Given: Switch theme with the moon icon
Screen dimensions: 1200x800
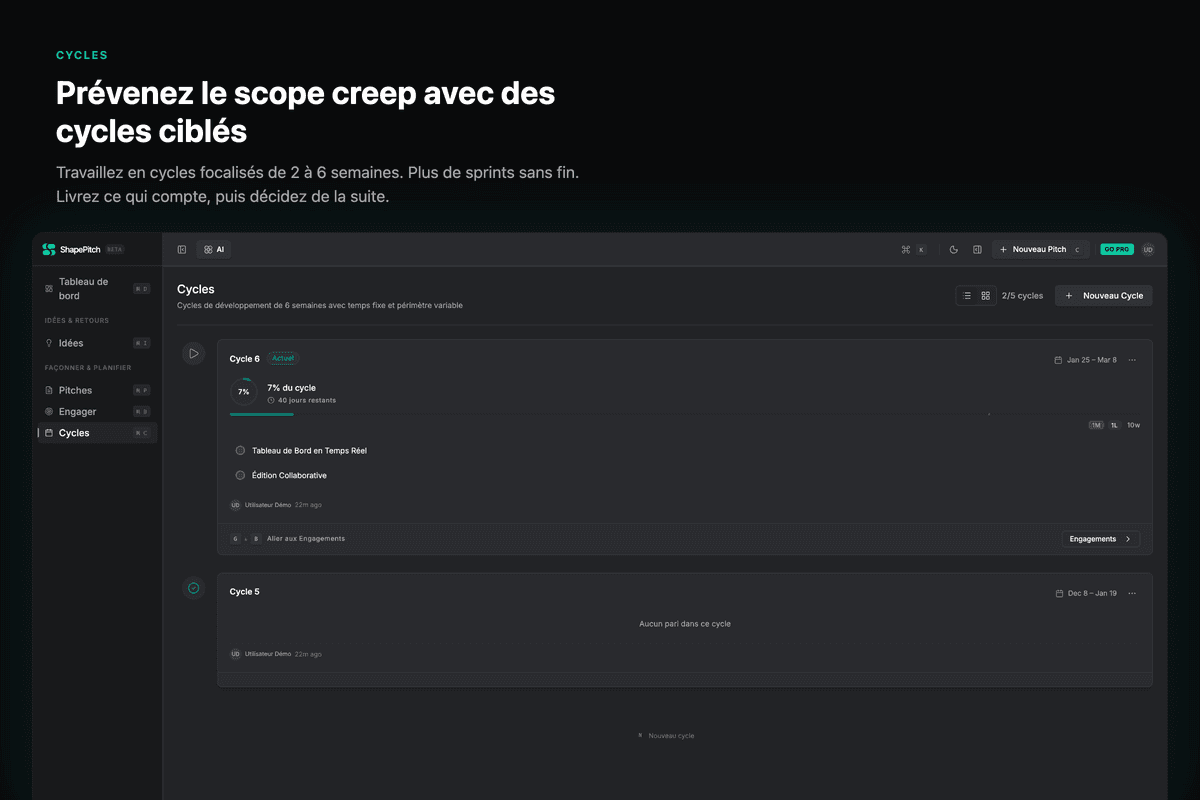Looking at the screenshot, I should 953,249.
